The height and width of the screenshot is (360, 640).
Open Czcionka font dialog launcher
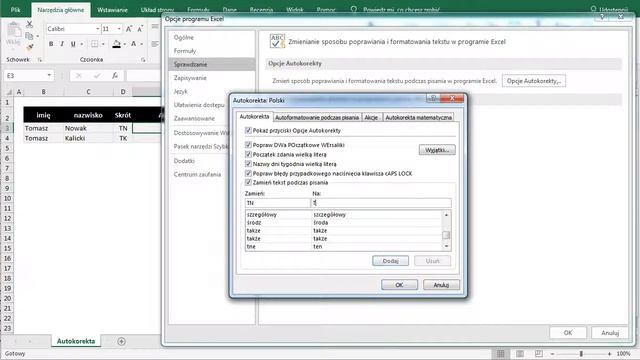[143, 60]
